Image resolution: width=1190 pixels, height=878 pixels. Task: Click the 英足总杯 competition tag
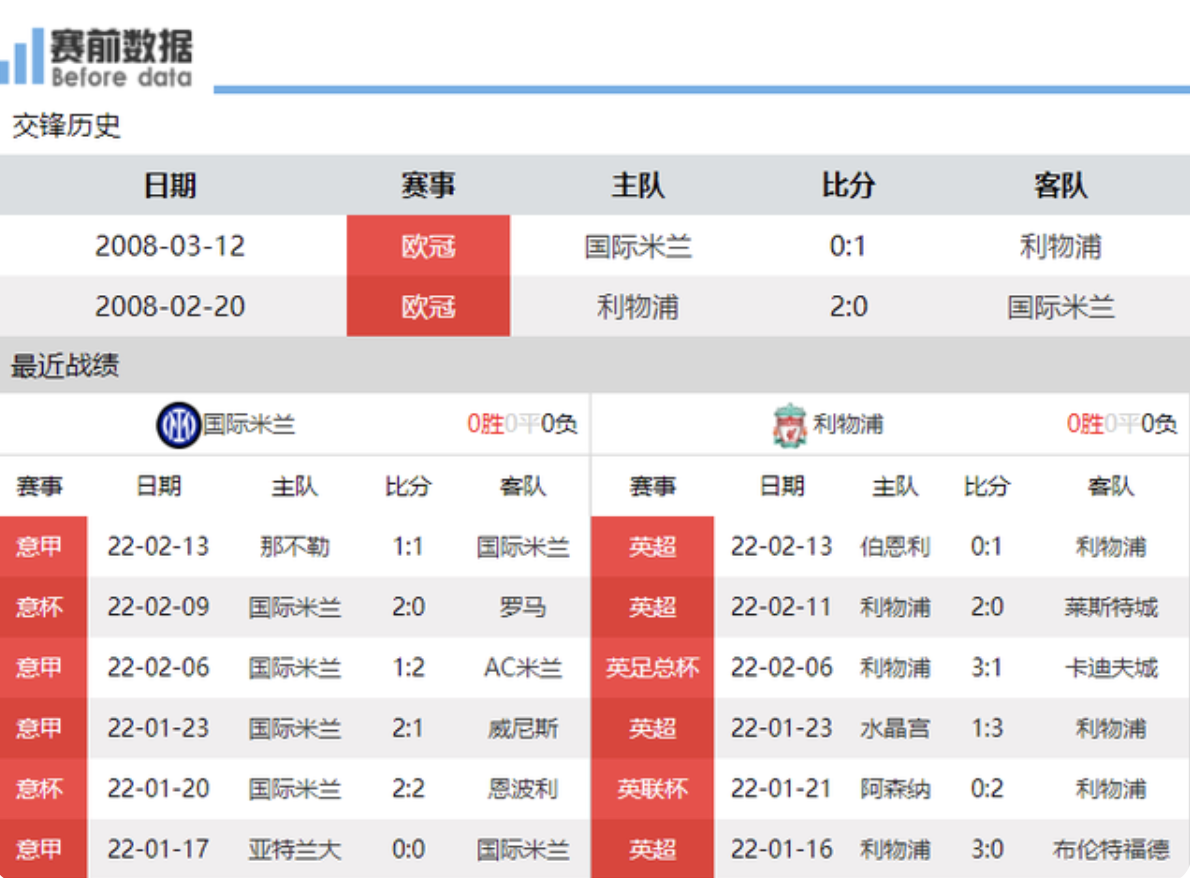tap(652, 668)
